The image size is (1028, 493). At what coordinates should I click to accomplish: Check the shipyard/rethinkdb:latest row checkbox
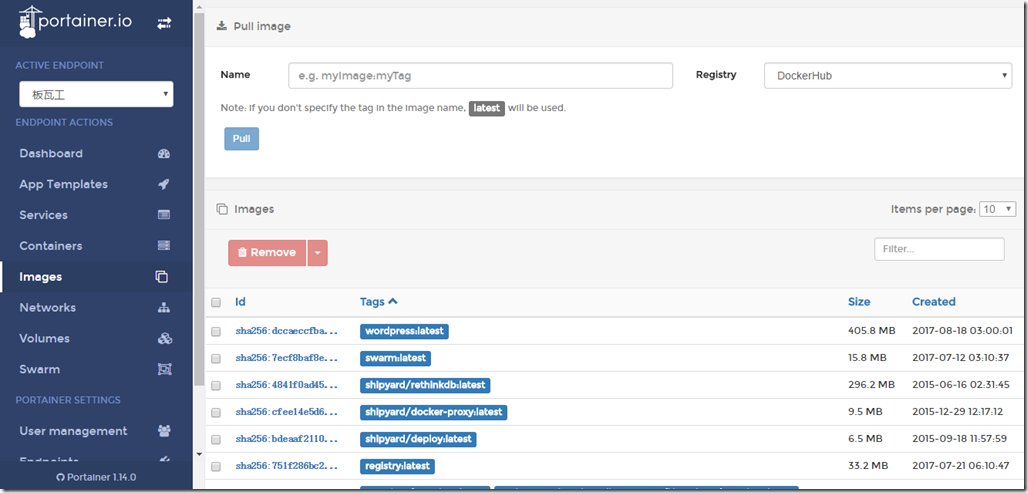(x=216, y=385)
